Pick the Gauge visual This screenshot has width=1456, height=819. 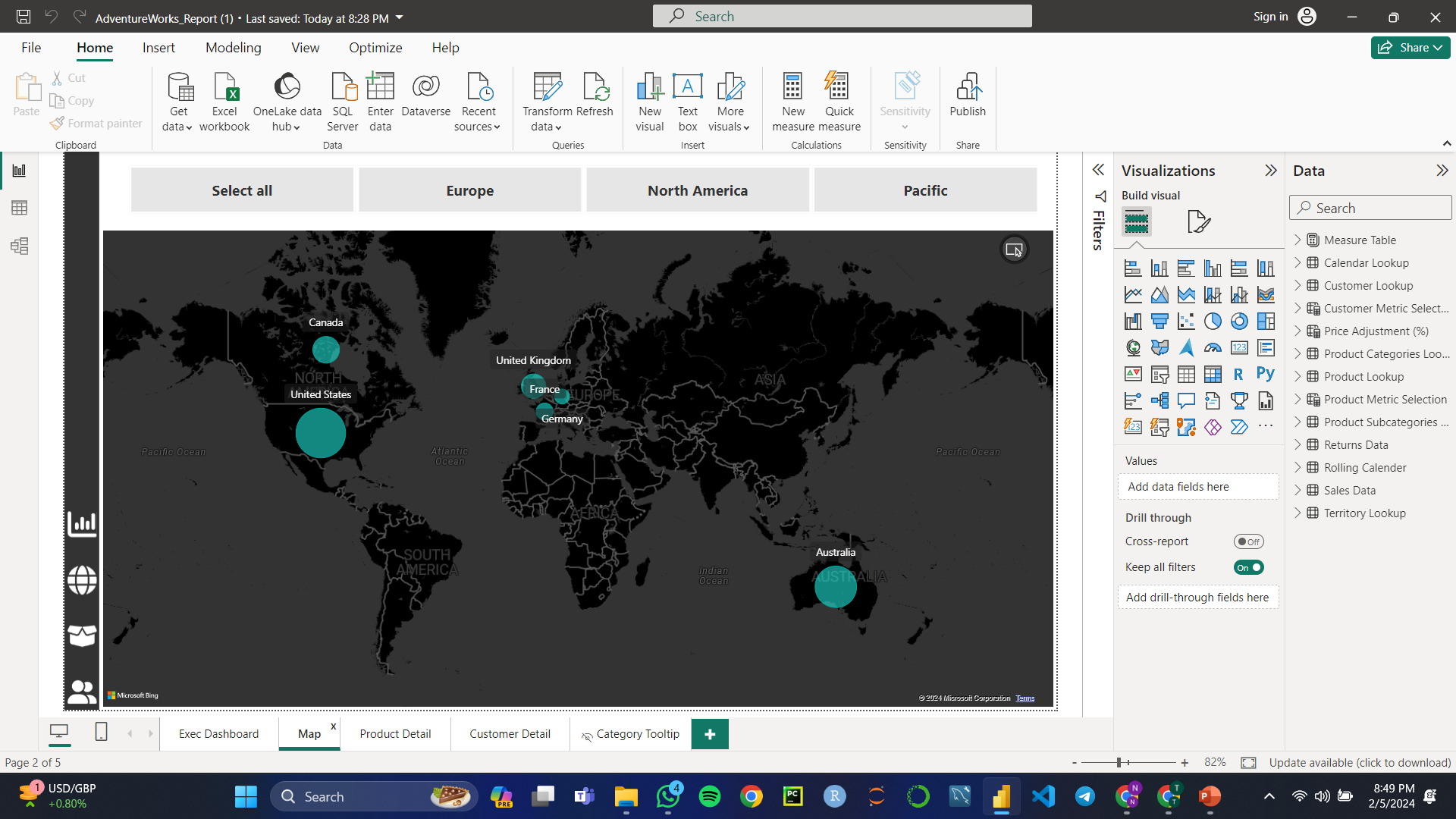[x=1213, y=348]
